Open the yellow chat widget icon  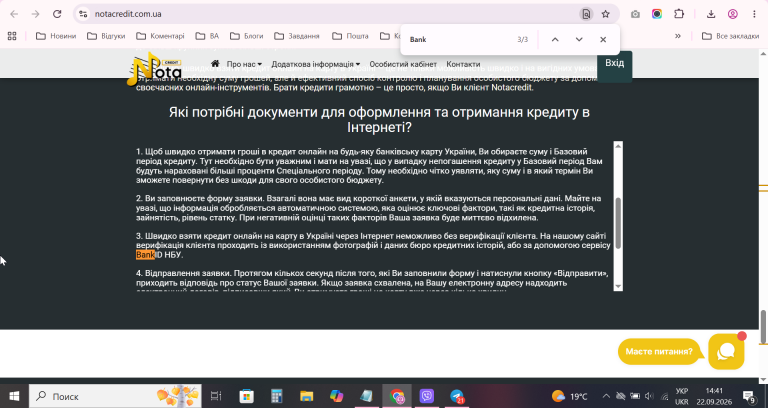click(x=726, y=351)
